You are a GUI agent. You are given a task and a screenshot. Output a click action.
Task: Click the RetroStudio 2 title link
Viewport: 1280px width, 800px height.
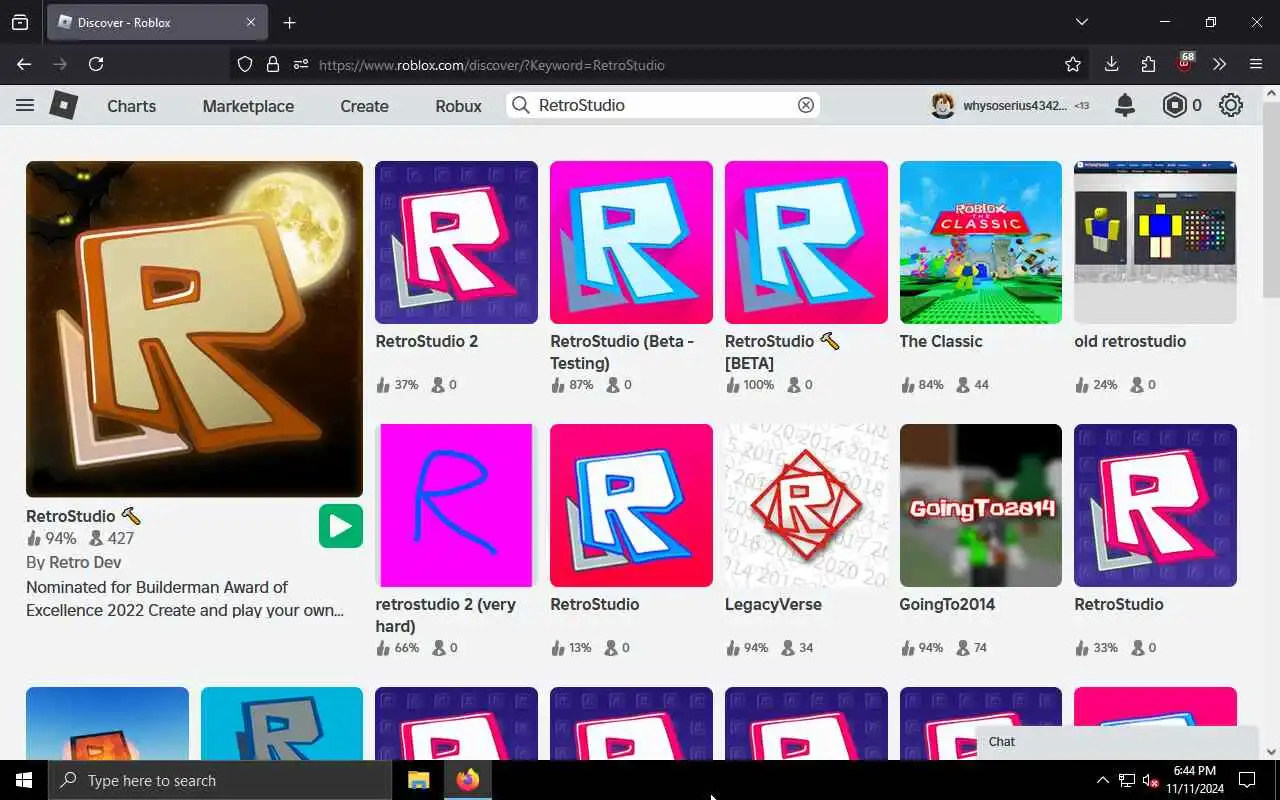click(x=427, y=341)
